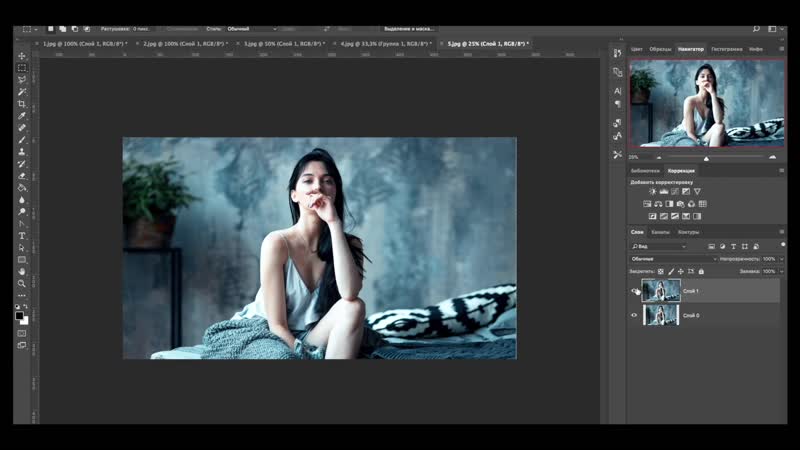
Task: Toggle lock all padlock
Action: [x=701, y=271]
